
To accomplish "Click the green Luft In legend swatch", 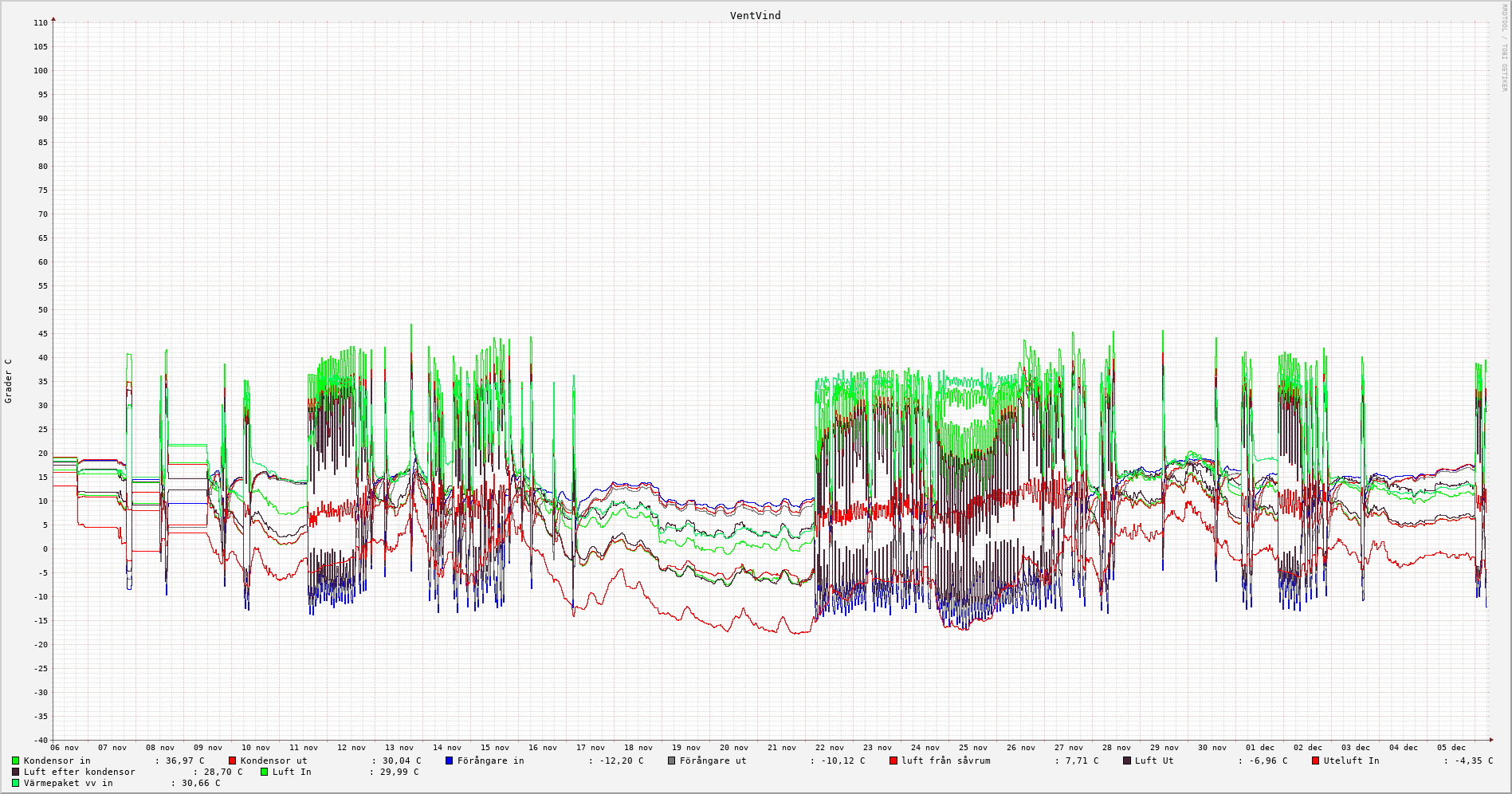I will tap(264, 772).
